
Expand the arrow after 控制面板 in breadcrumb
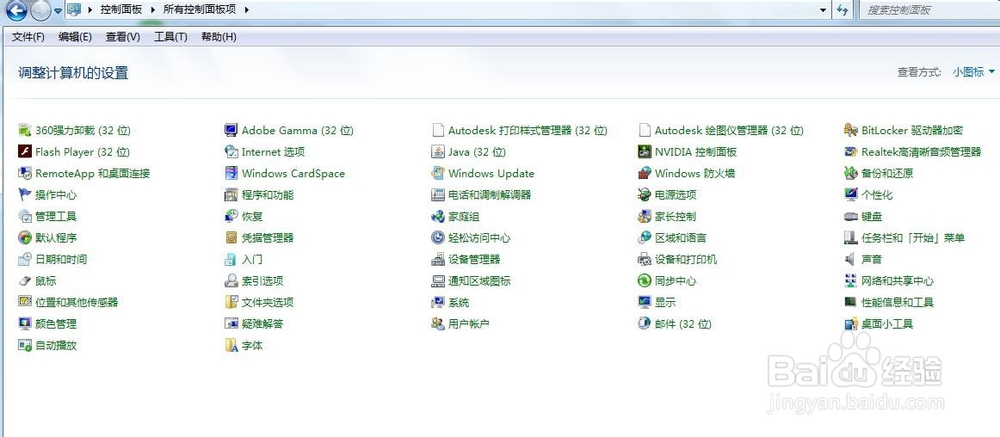point(151,10)
